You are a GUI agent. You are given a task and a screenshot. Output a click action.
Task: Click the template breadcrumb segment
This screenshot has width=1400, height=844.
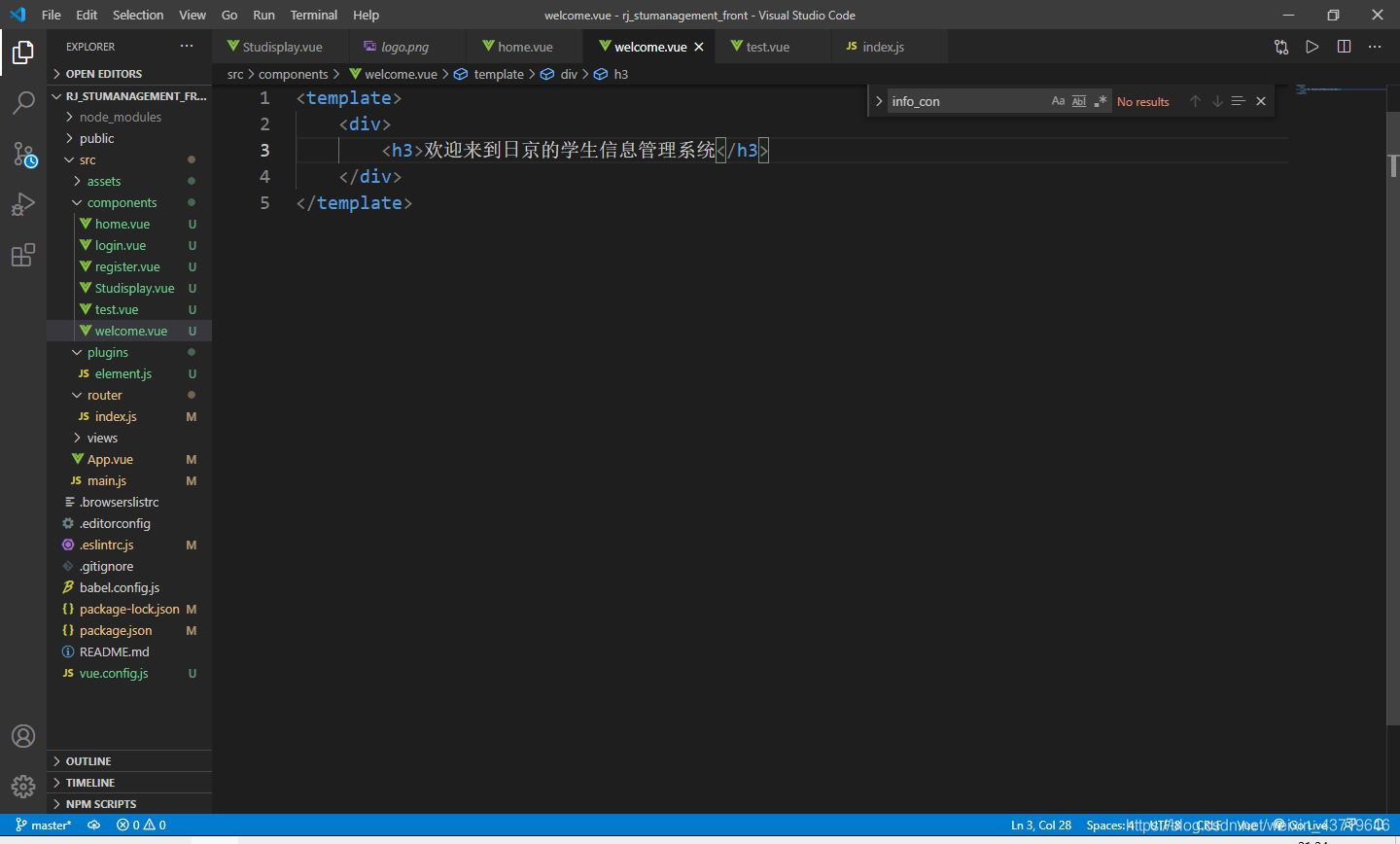490,74
